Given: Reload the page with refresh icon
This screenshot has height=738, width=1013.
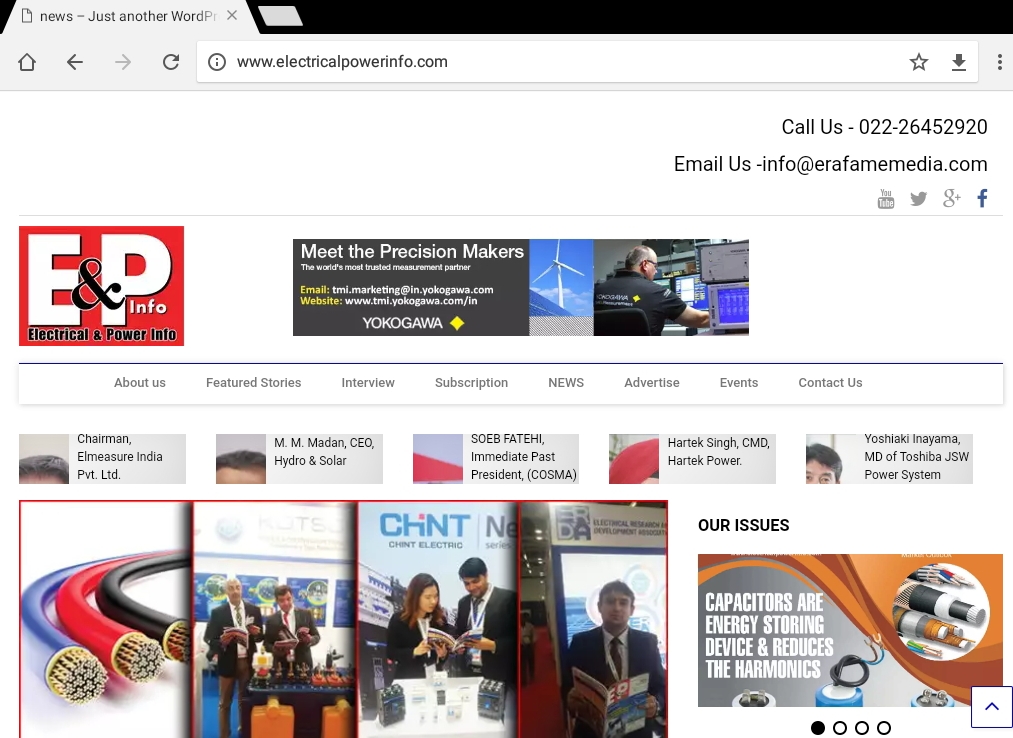Looking at the screenshot, I should click(x=171, y=62).
